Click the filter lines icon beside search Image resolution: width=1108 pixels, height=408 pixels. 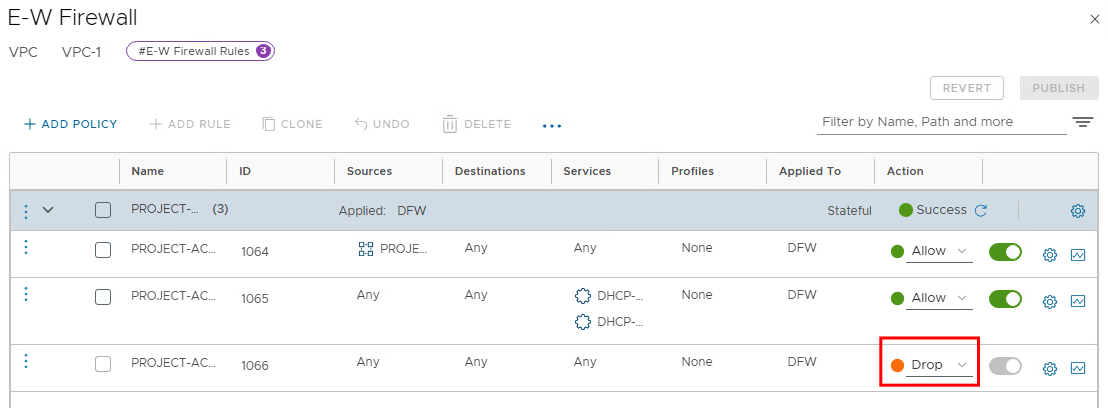point(1083,123)
